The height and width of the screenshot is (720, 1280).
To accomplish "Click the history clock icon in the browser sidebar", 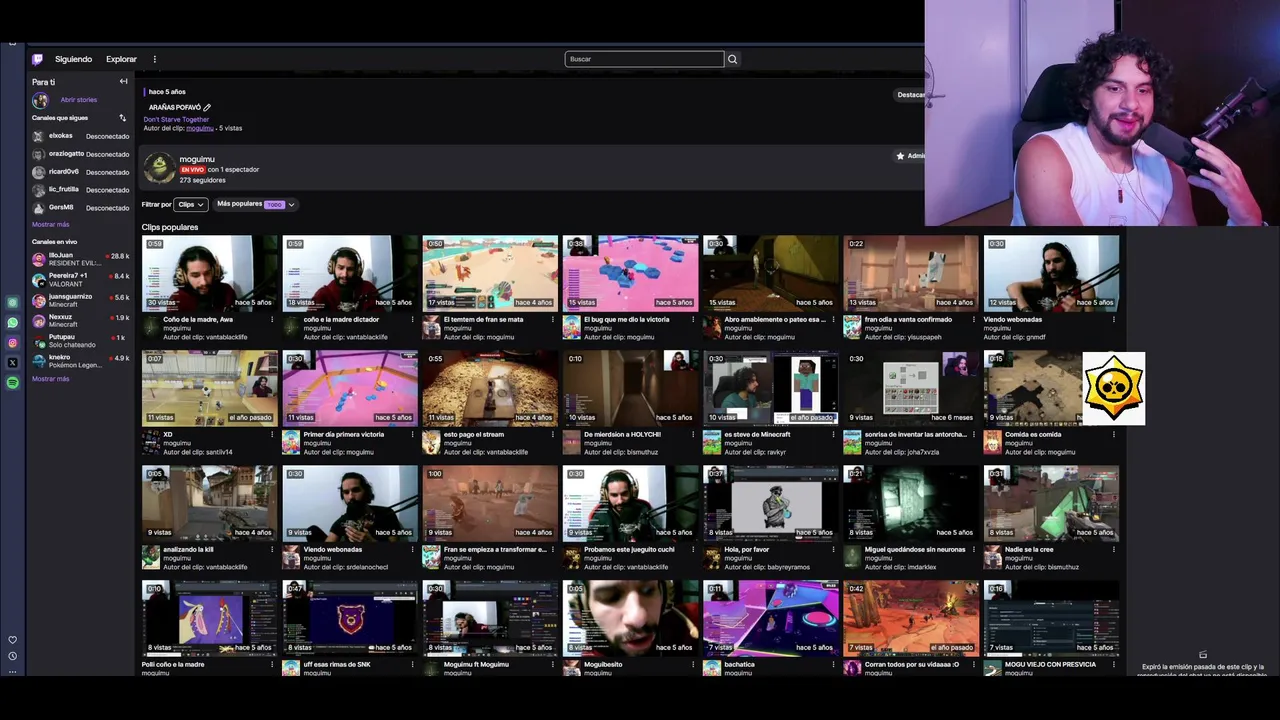I will pyautogui.click(x=12, y=656).
